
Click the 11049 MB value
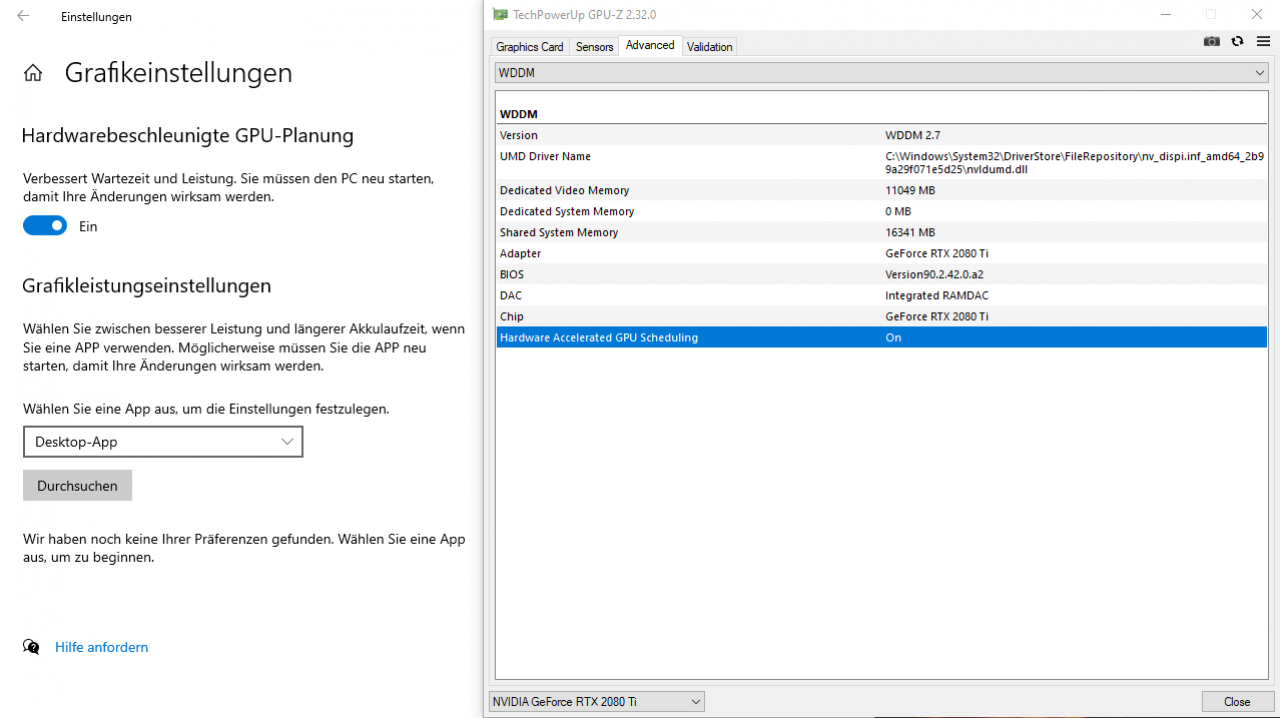910,190
